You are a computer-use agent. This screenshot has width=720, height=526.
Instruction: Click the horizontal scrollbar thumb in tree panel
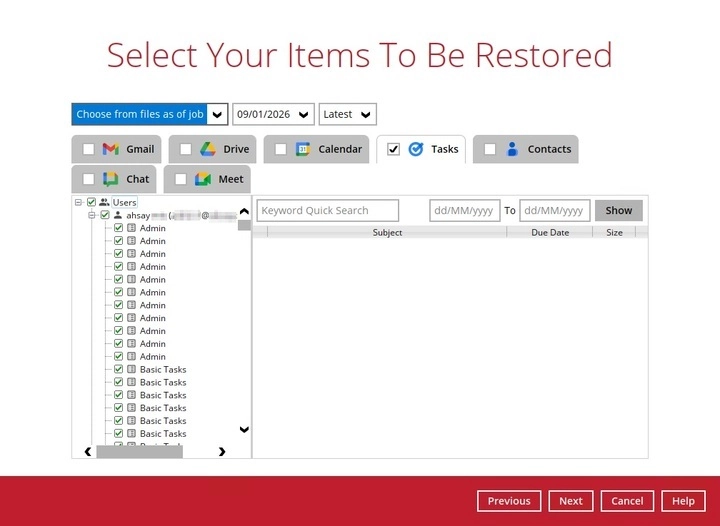(139, 452)
